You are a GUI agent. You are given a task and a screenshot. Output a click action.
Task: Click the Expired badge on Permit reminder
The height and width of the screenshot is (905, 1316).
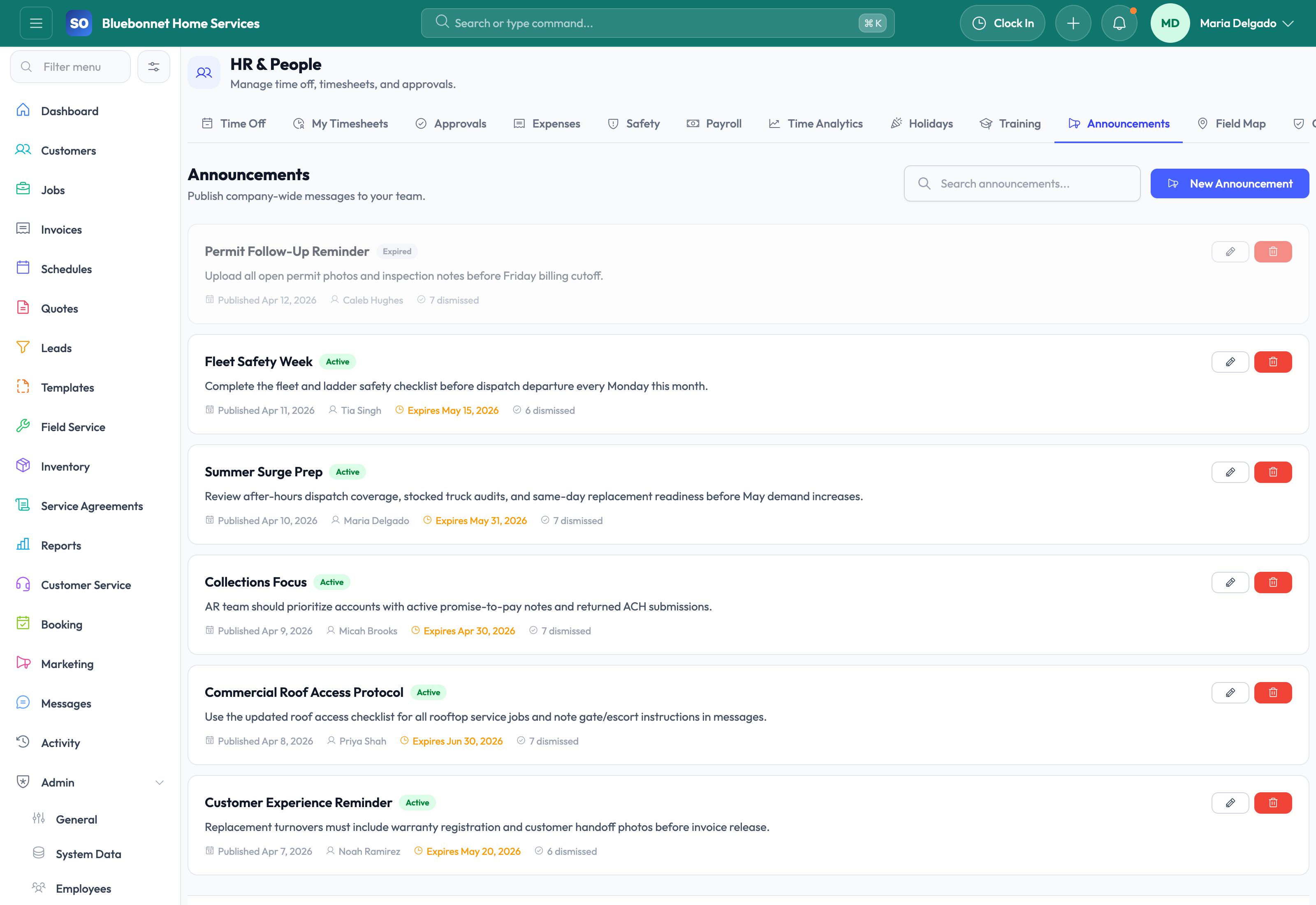tap(397, 252)
